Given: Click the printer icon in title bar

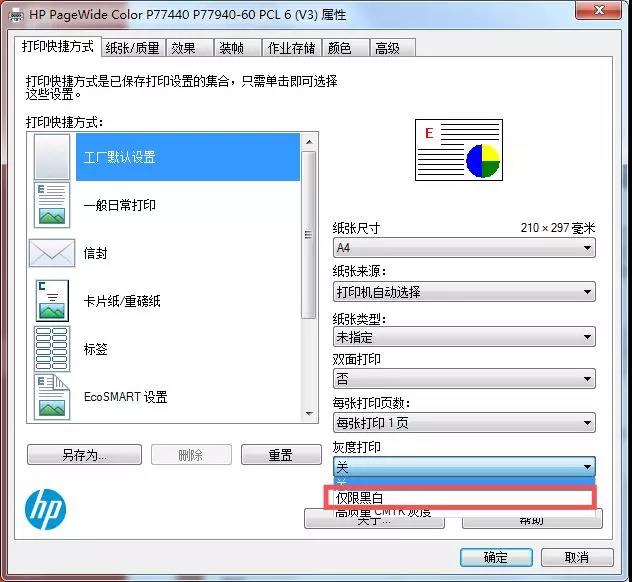Looking at the screenshot, I should pyautogui.click(x=16, y=15).
